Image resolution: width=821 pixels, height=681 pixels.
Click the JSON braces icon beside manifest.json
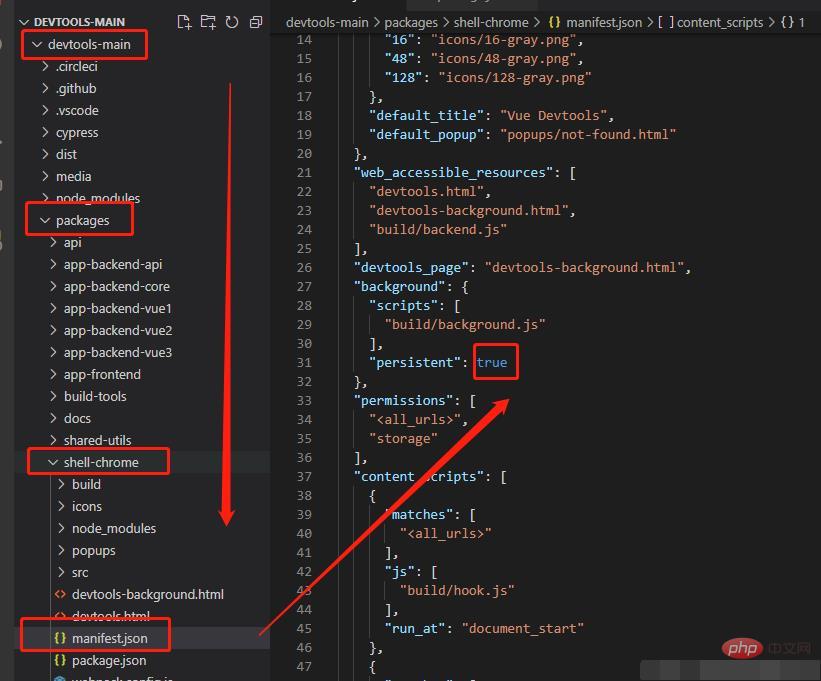coord(60,638)
